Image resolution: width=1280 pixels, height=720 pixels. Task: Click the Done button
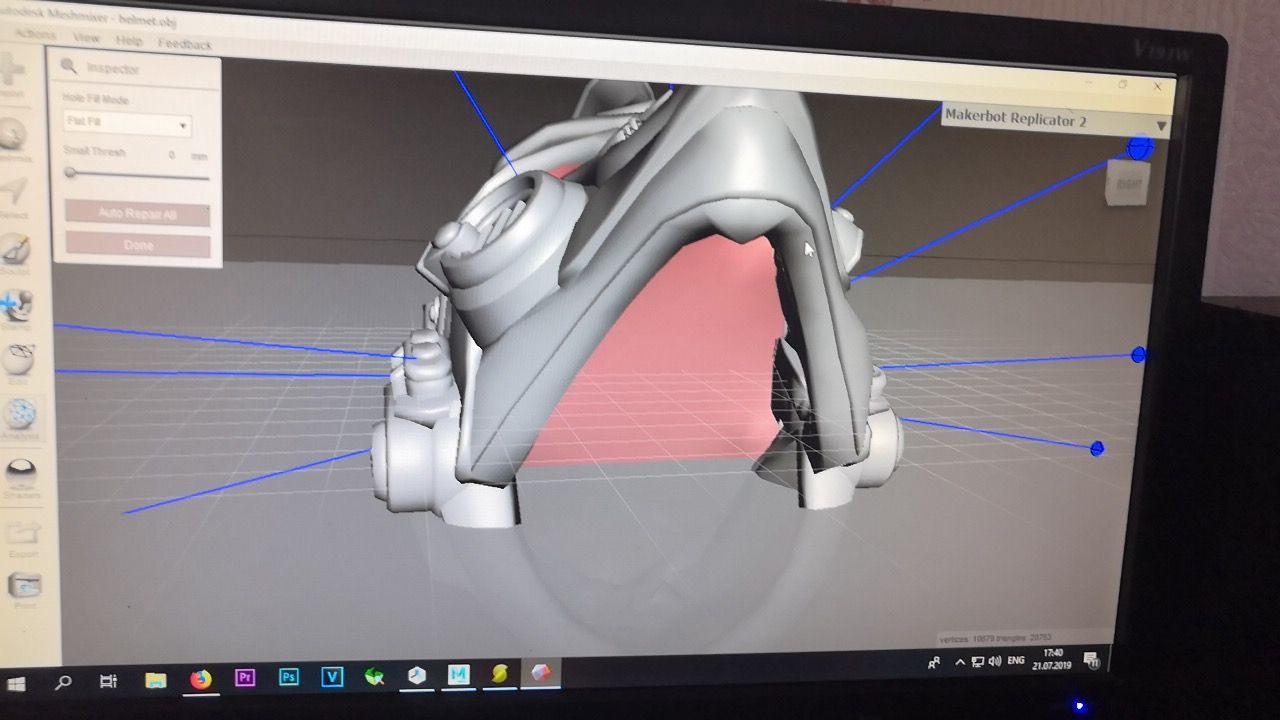coord(138,245)
